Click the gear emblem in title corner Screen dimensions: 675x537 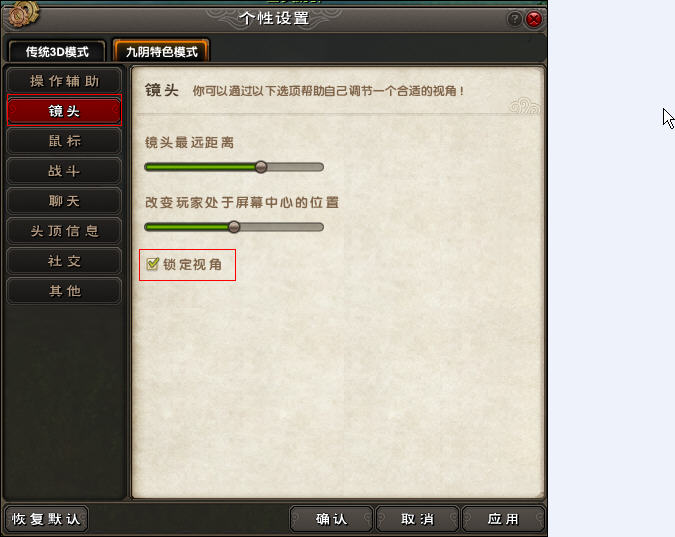(x=24, y=14)
